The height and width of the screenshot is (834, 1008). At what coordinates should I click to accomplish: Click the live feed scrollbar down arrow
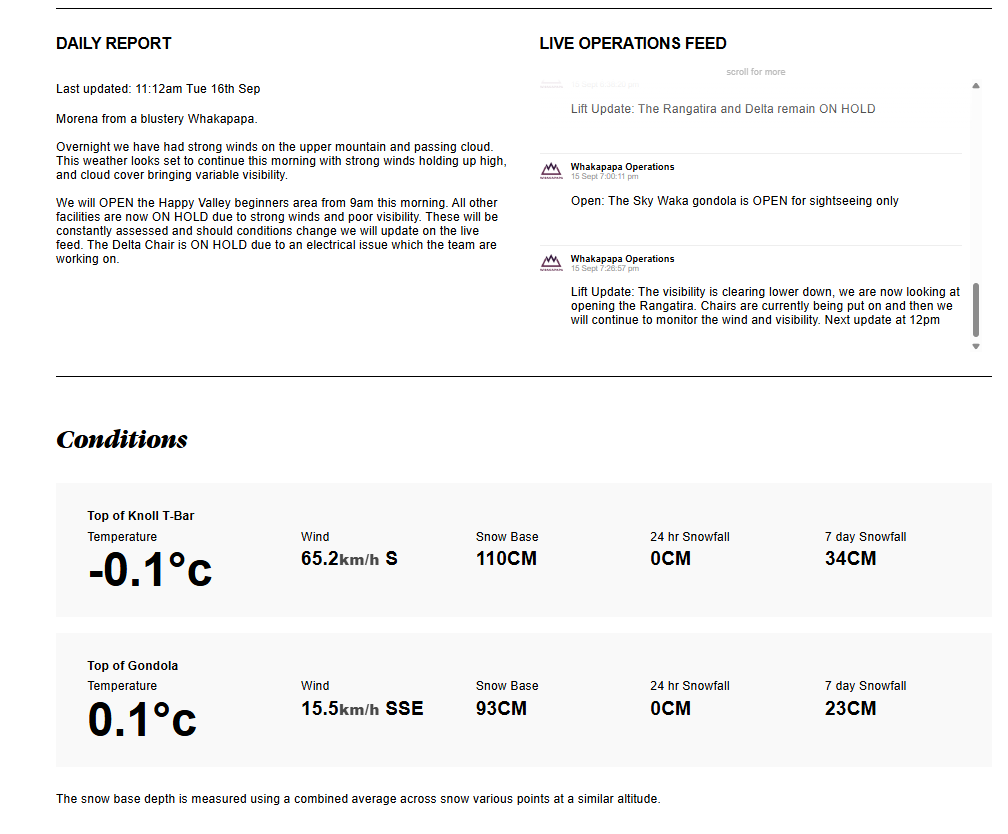(x=975, y=347)
